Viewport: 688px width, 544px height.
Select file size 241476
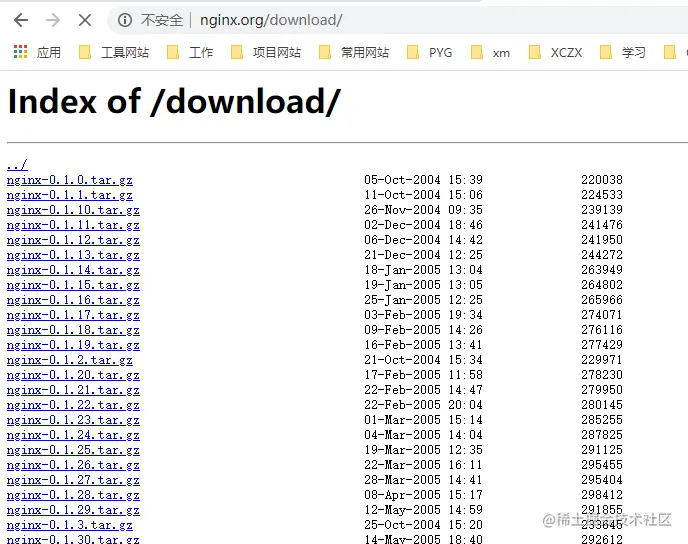coord(602,225)
